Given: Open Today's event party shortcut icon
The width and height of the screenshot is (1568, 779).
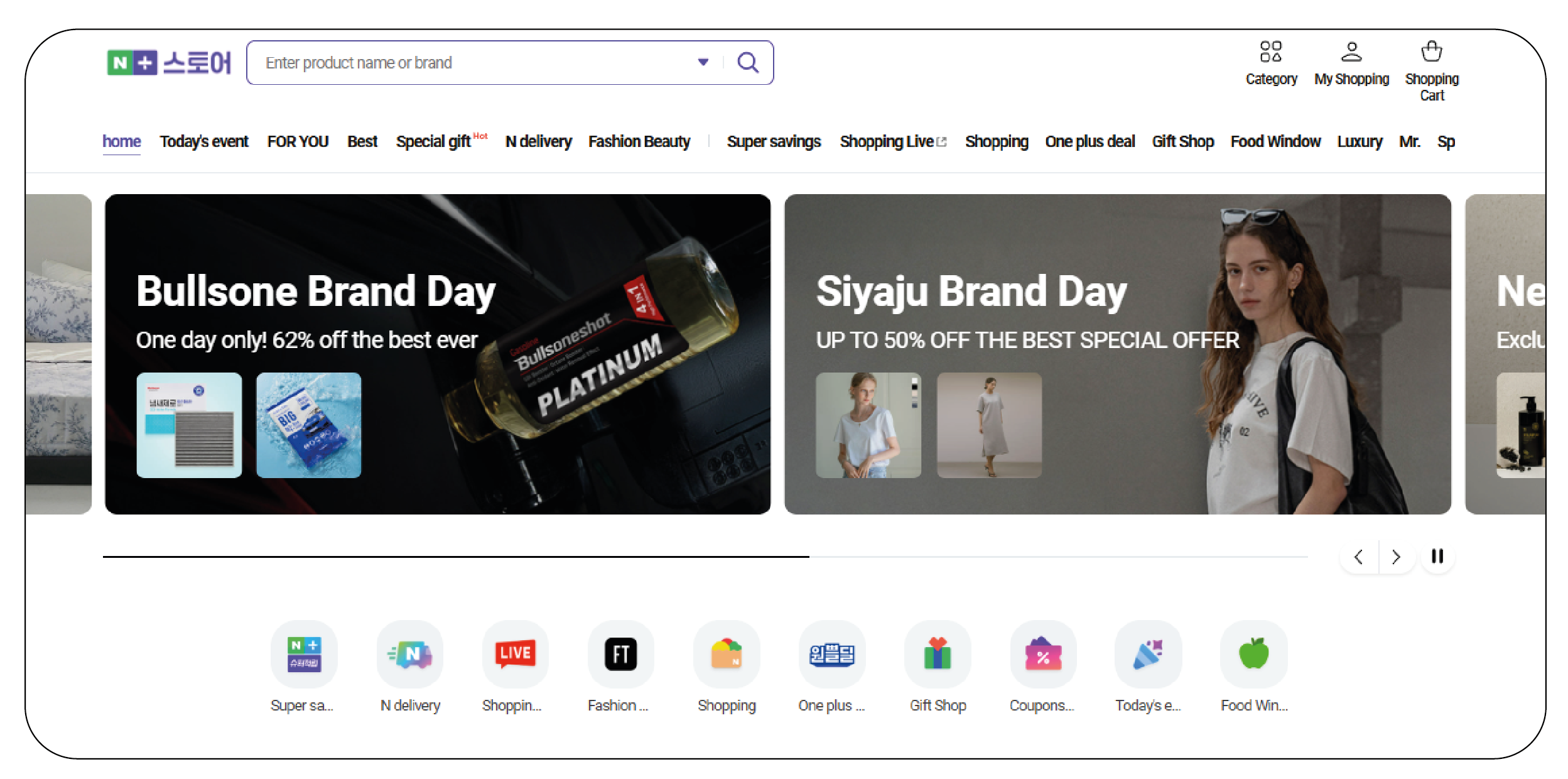Looking at the screenshot, I should [x=1148, y=654].
